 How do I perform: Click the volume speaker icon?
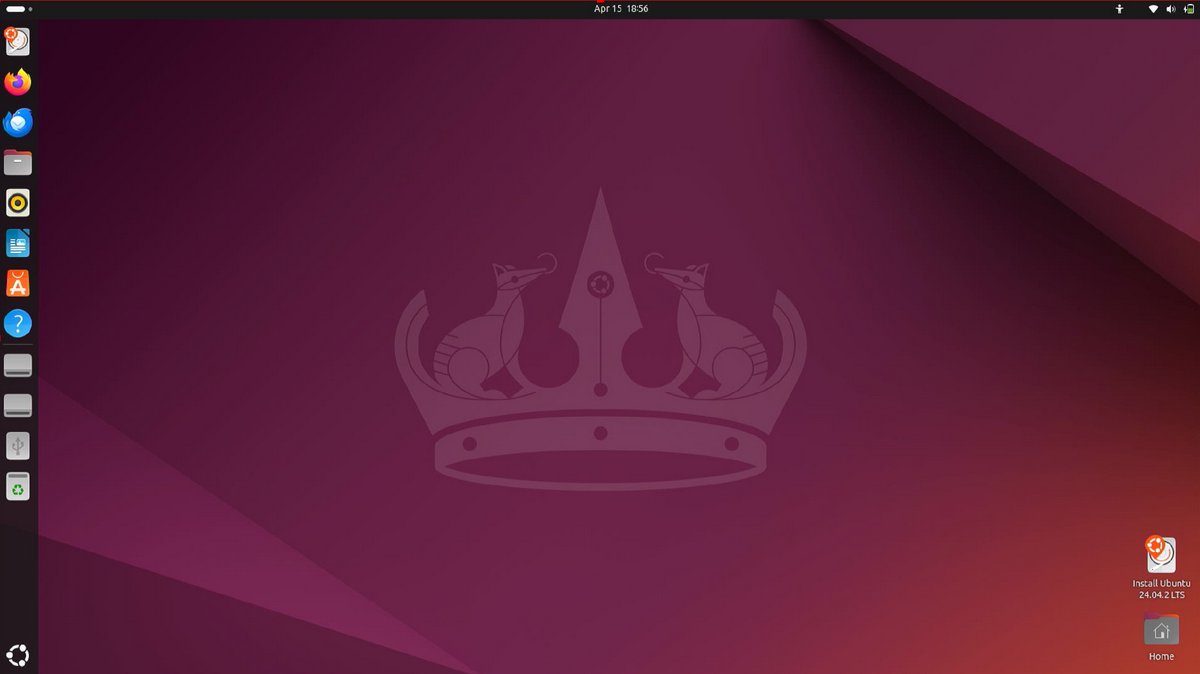1169,9
